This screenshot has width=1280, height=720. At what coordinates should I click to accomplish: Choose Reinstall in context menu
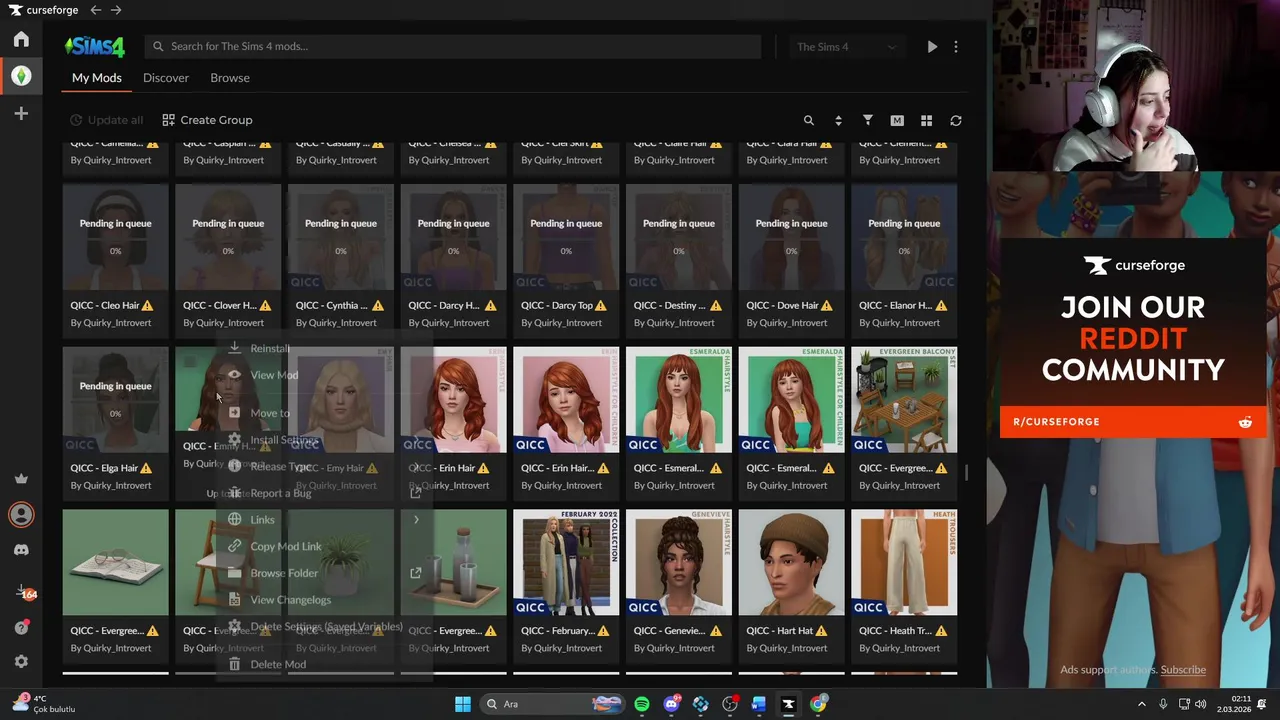click(x=270, y=348)
